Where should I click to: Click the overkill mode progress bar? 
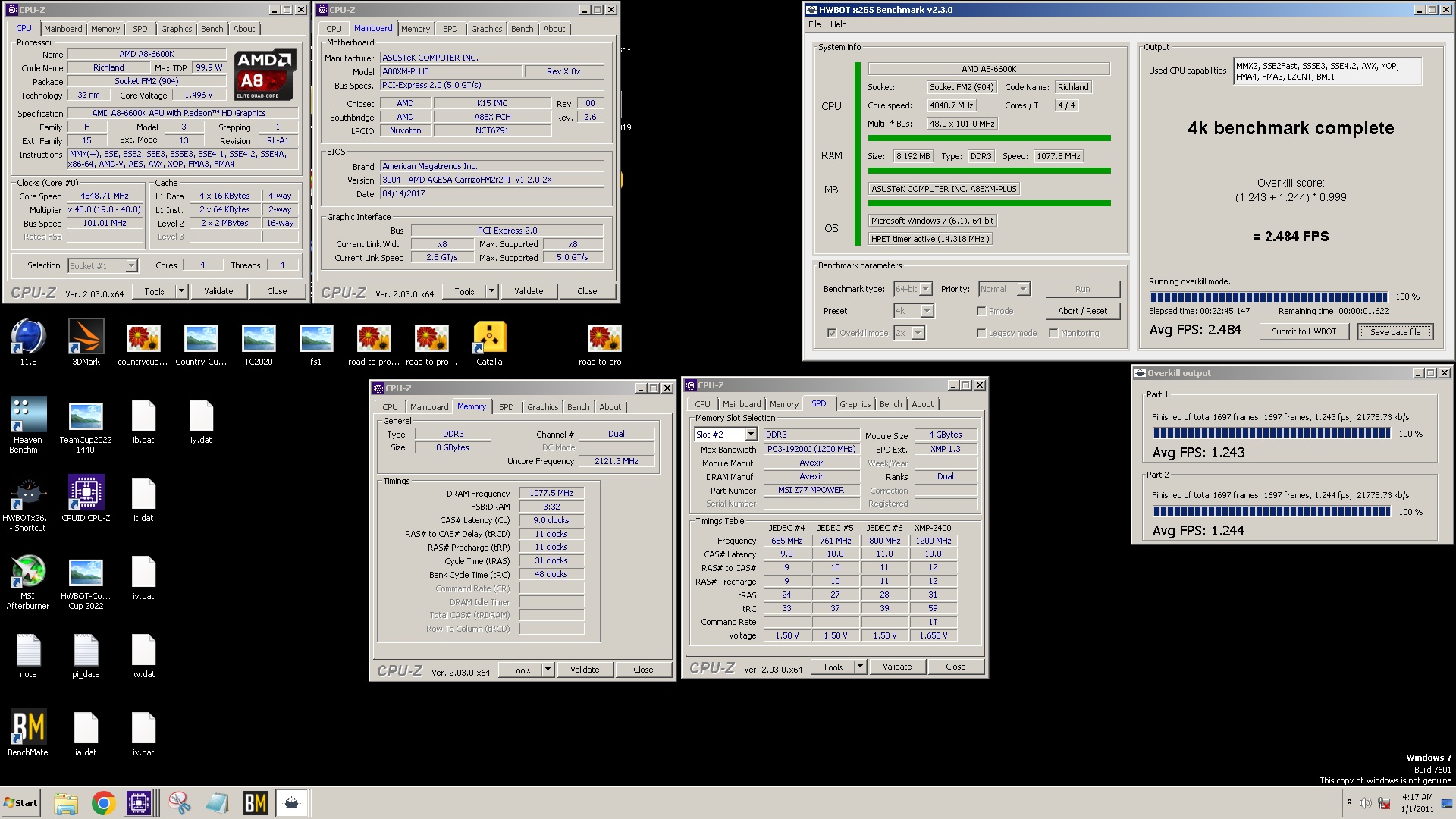tap(1268, 297)
